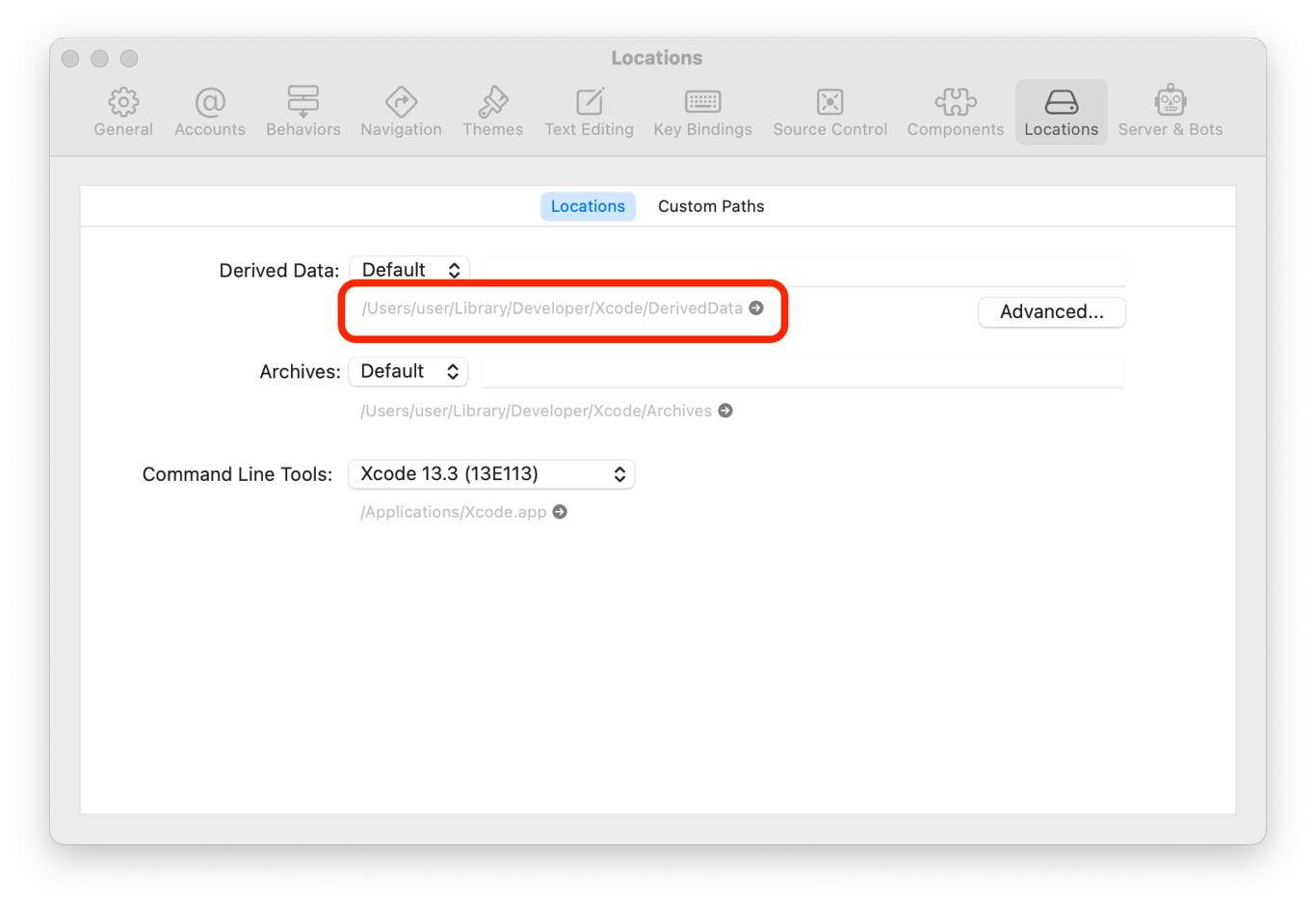Open Key Bindings preferences
The width and height of the screenshot is (1316, 906).
click(702, 112)
